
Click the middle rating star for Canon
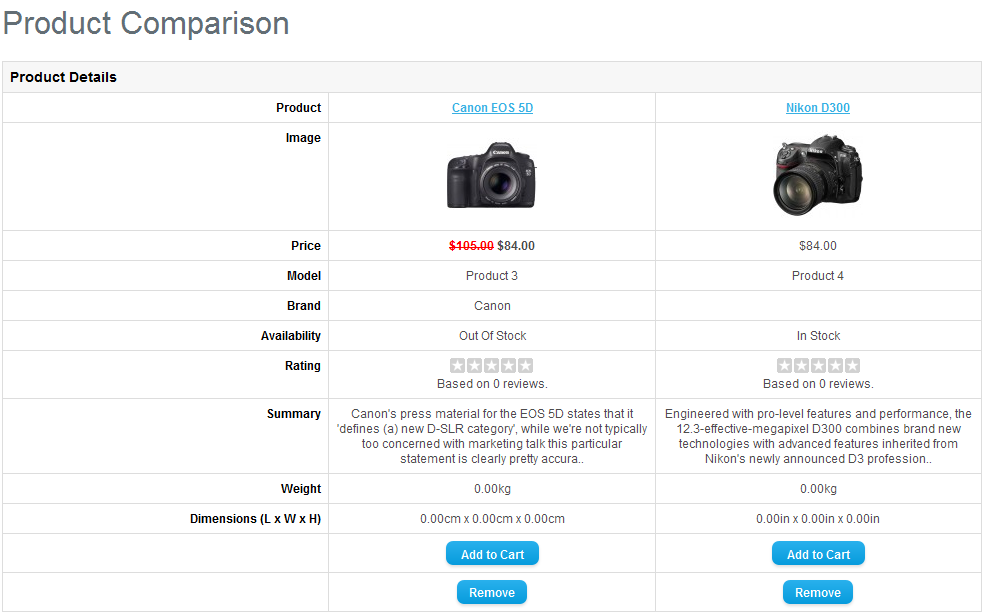pyautogui.click(x=492, y=366)
